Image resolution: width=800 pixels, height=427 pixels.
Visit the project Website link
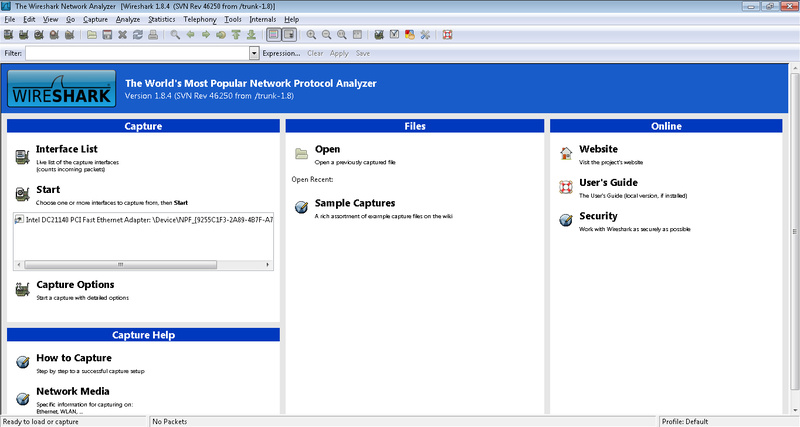(598, 149)
